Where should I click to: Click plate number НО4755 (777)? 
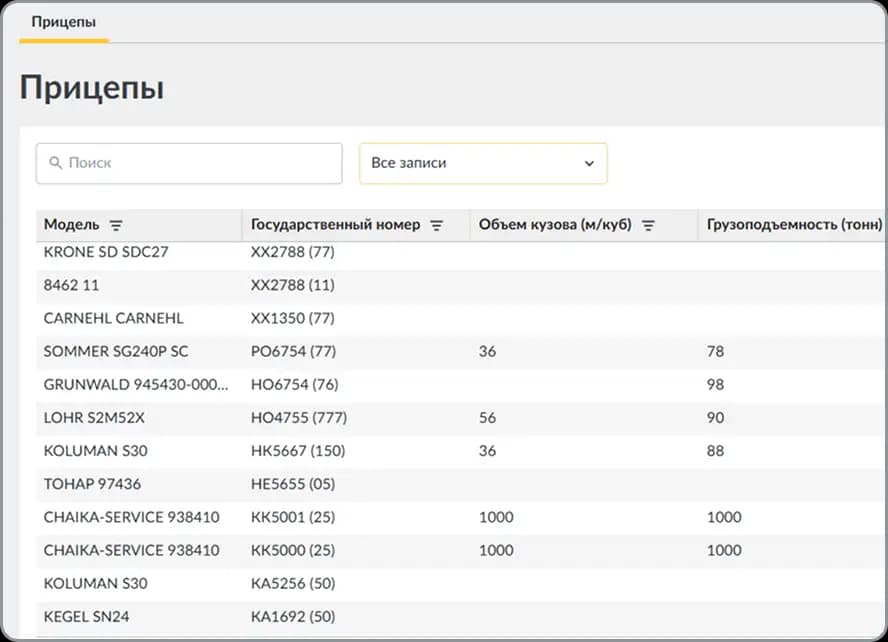pyautogui.click(x=299, y=418)
